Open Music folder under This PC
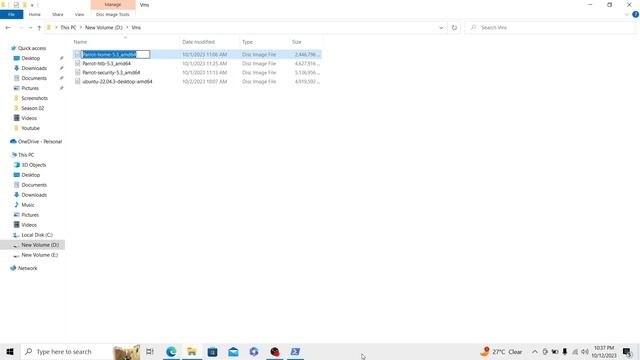Viewport: 640px width, 360px height. (28, 205)
